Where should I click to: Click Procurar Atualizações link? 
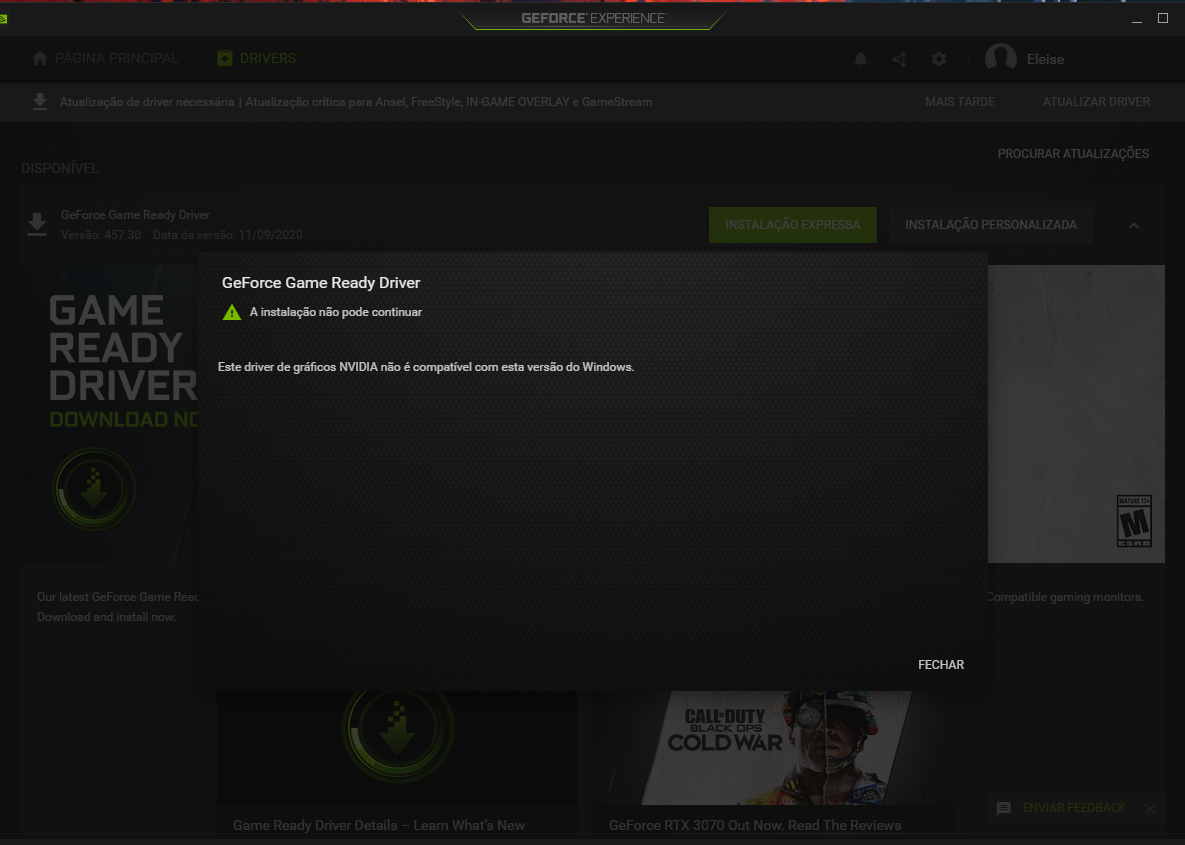(1072, 153)
